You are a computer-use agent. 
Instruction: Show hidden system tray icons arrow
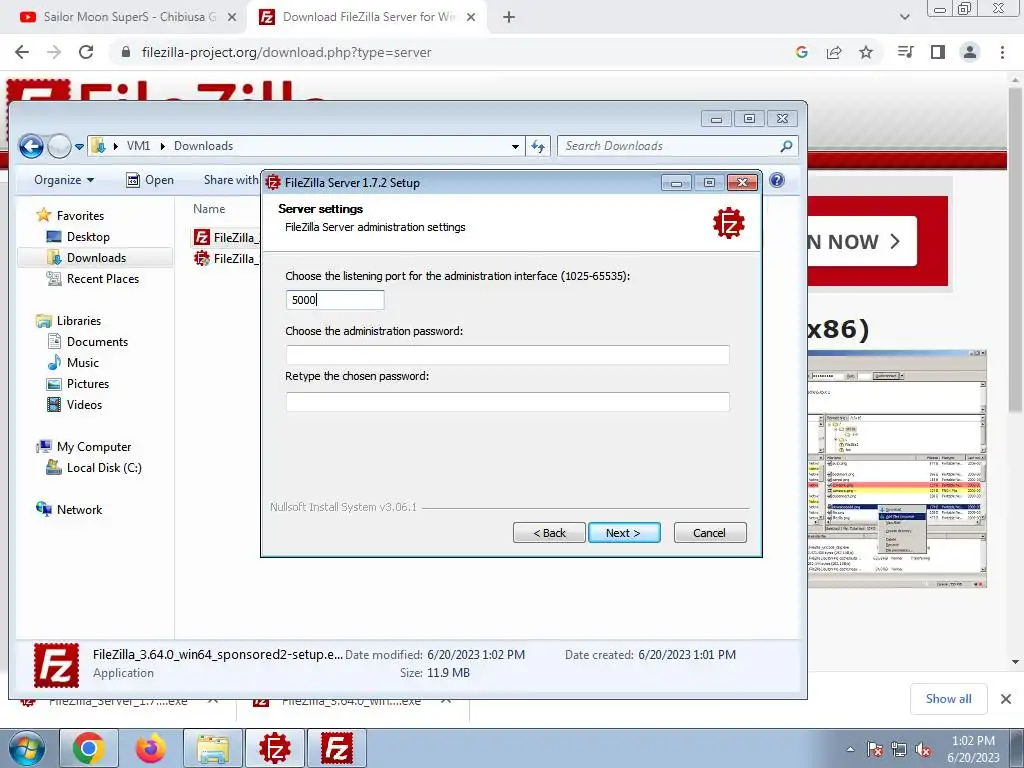(x=850, y=749)
